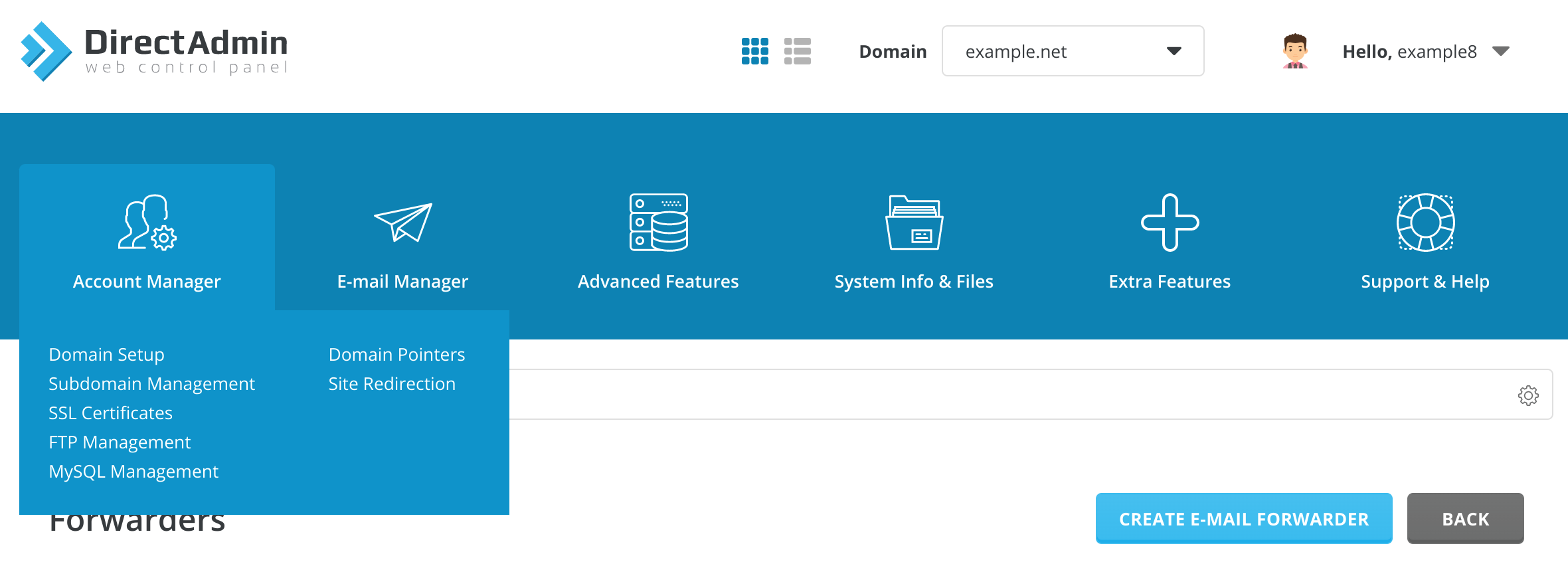Click inside the search input field
This screenshot has width=1568, height=566.
coord(996,395)
